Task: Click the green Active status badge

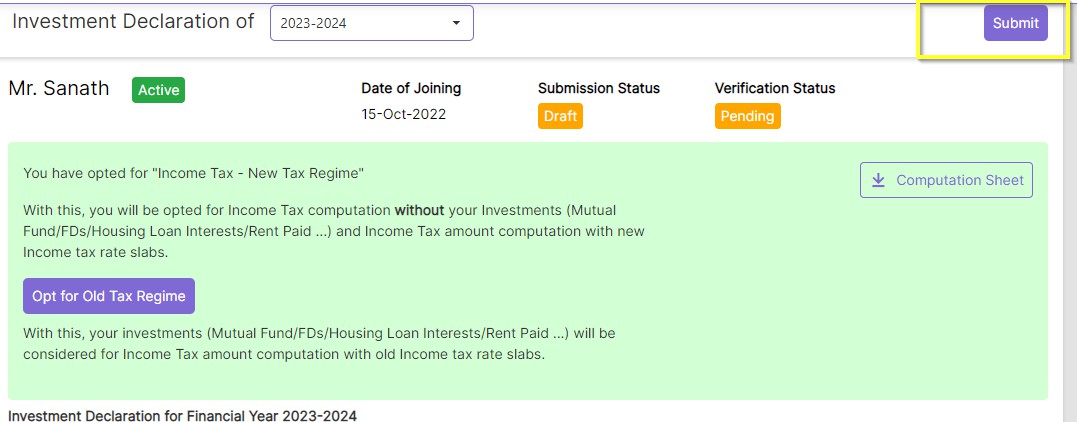Action: 158,90
